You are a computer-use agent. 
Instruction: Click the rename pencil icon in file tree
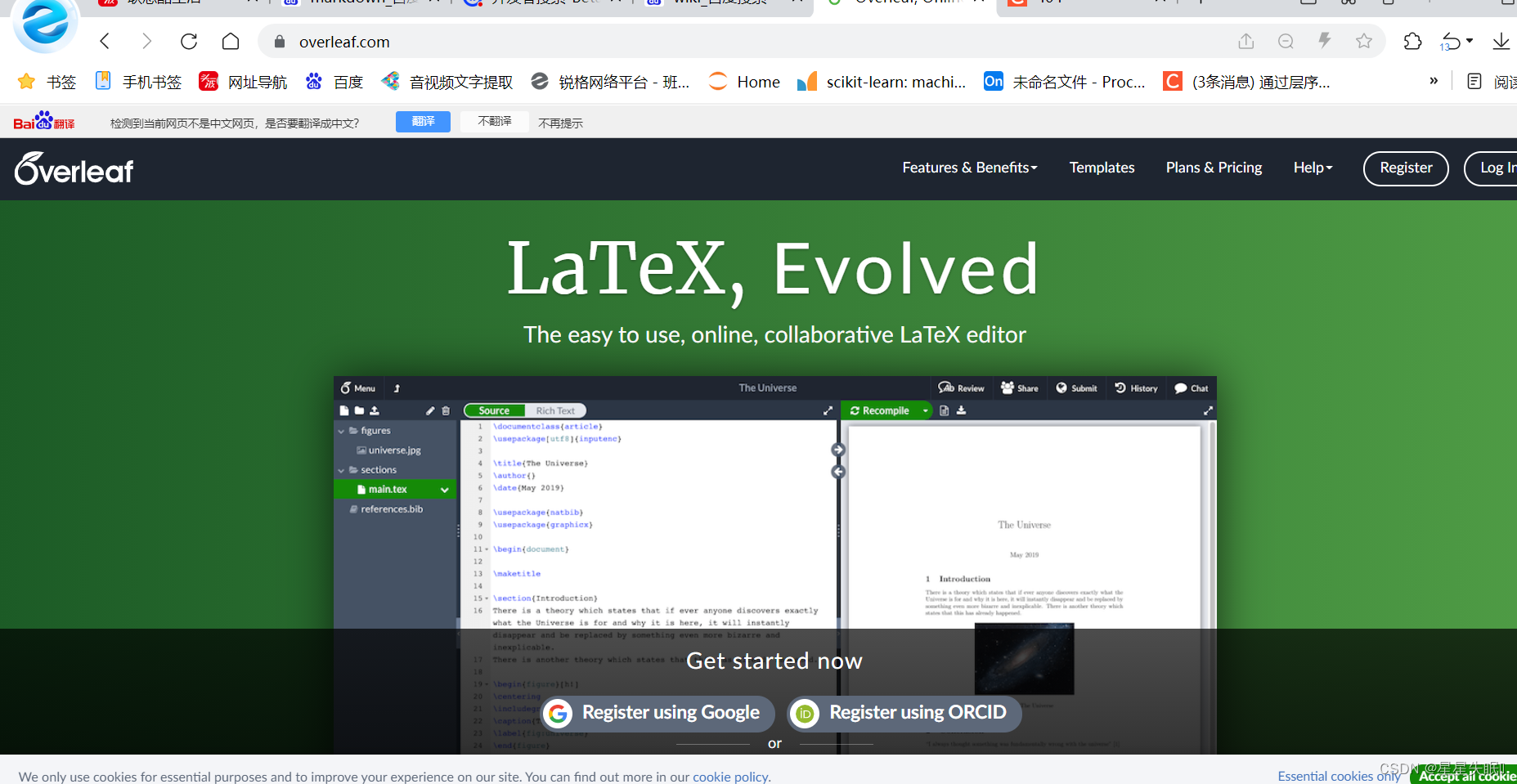point(430,410)
